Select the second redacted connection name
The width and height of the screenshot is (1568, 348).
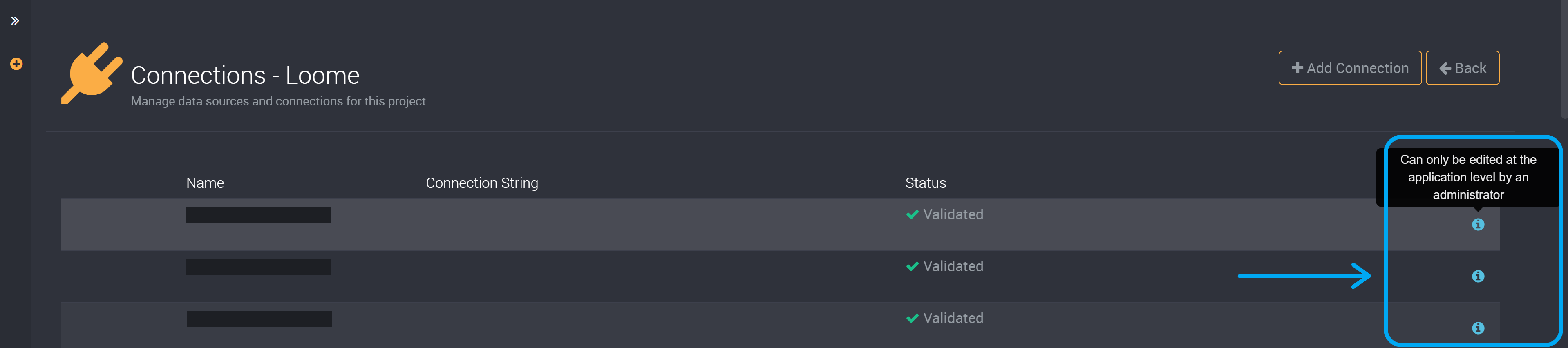click(259, 267)
